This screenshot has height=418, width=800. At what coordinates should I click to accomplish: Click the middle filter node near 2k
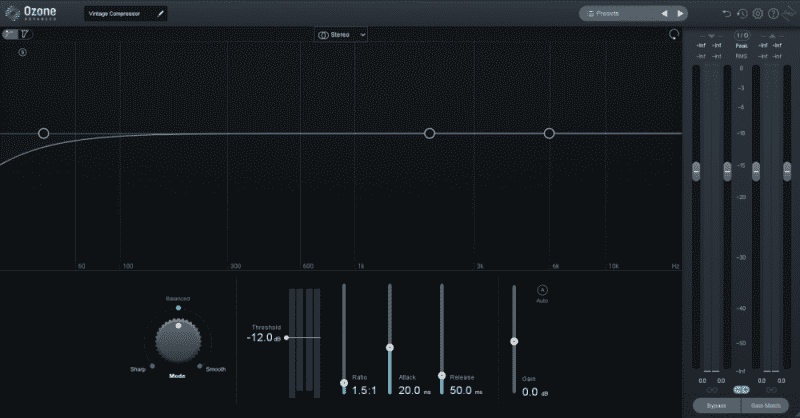click(430, 133)
